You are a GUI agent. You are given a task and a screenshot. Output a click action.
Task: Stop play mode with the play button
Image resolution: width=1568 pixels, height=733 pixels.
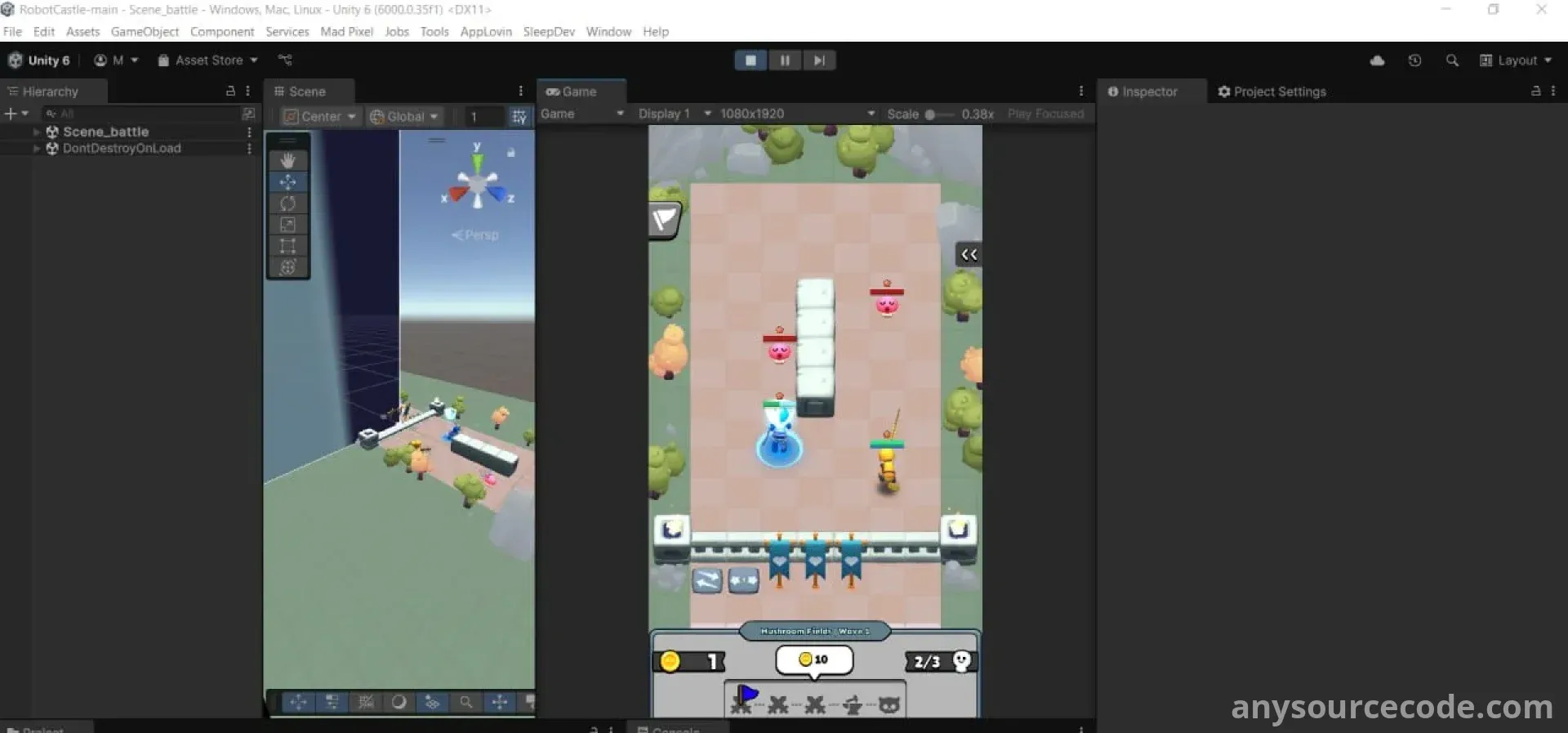(x=751, y=60)
